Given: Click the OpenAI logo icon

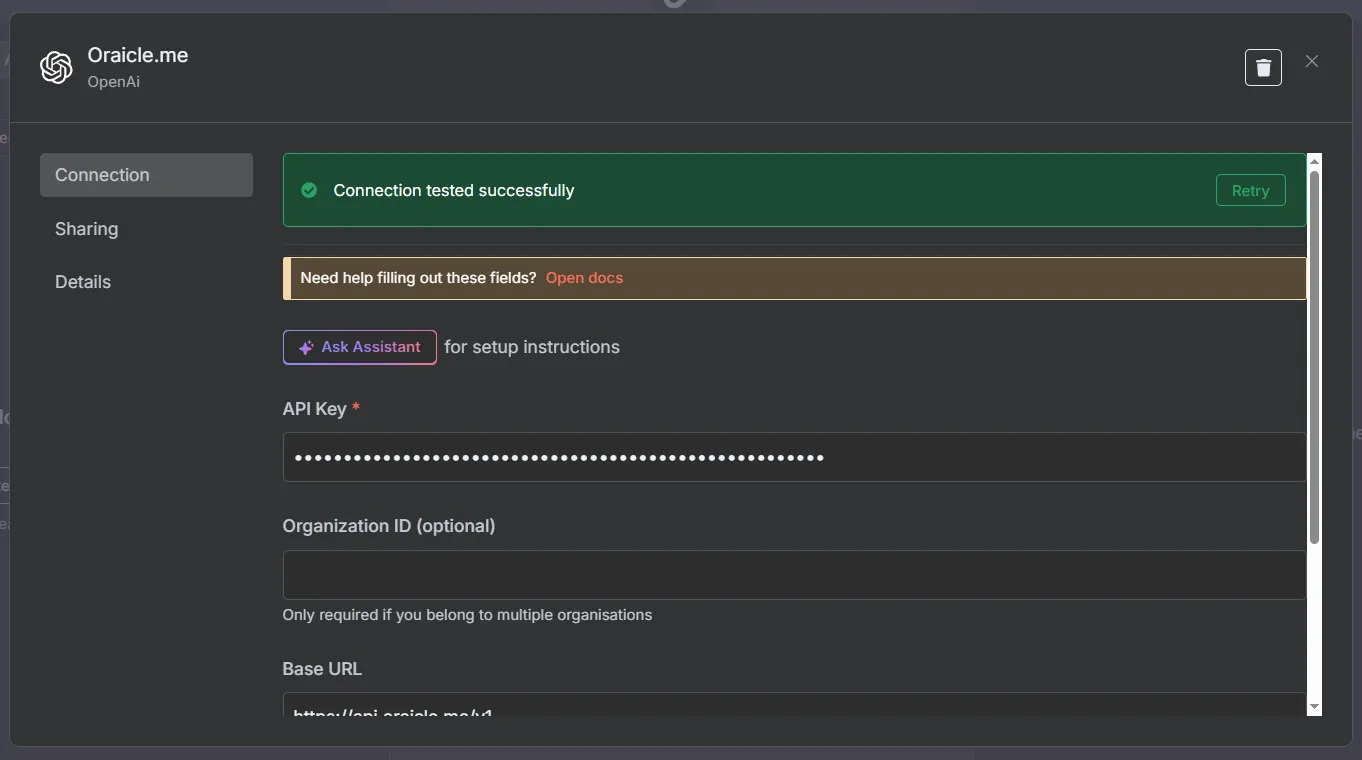Looking at the screenshot, I should point(56,68).
